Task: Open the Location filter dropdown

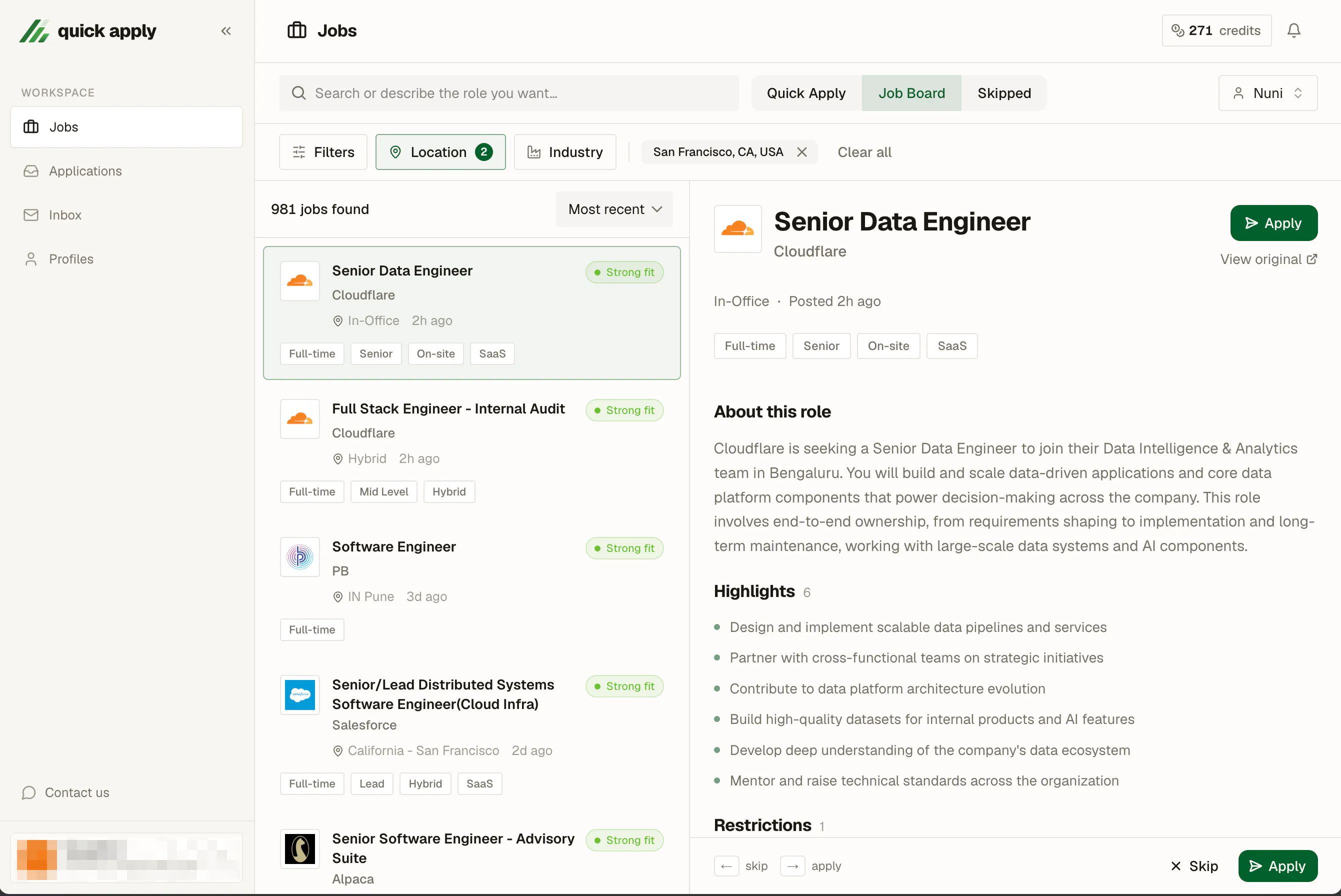Action: click(x=440, y=152)
